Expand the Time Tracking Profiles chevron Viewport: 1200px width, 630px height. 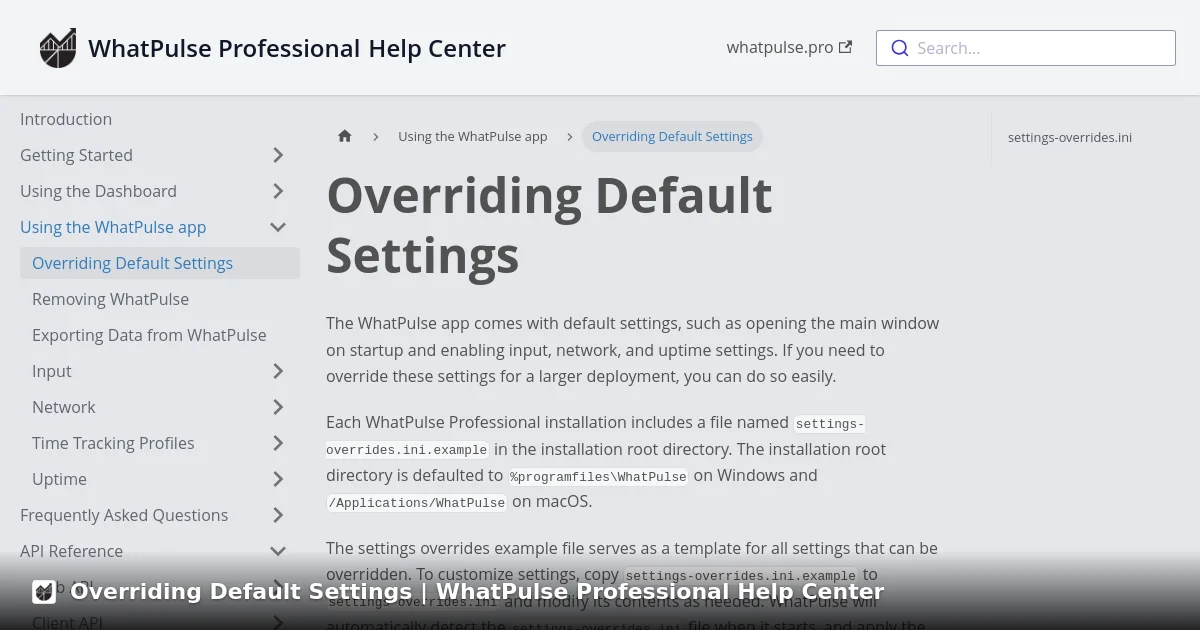(x=278, y=443)
